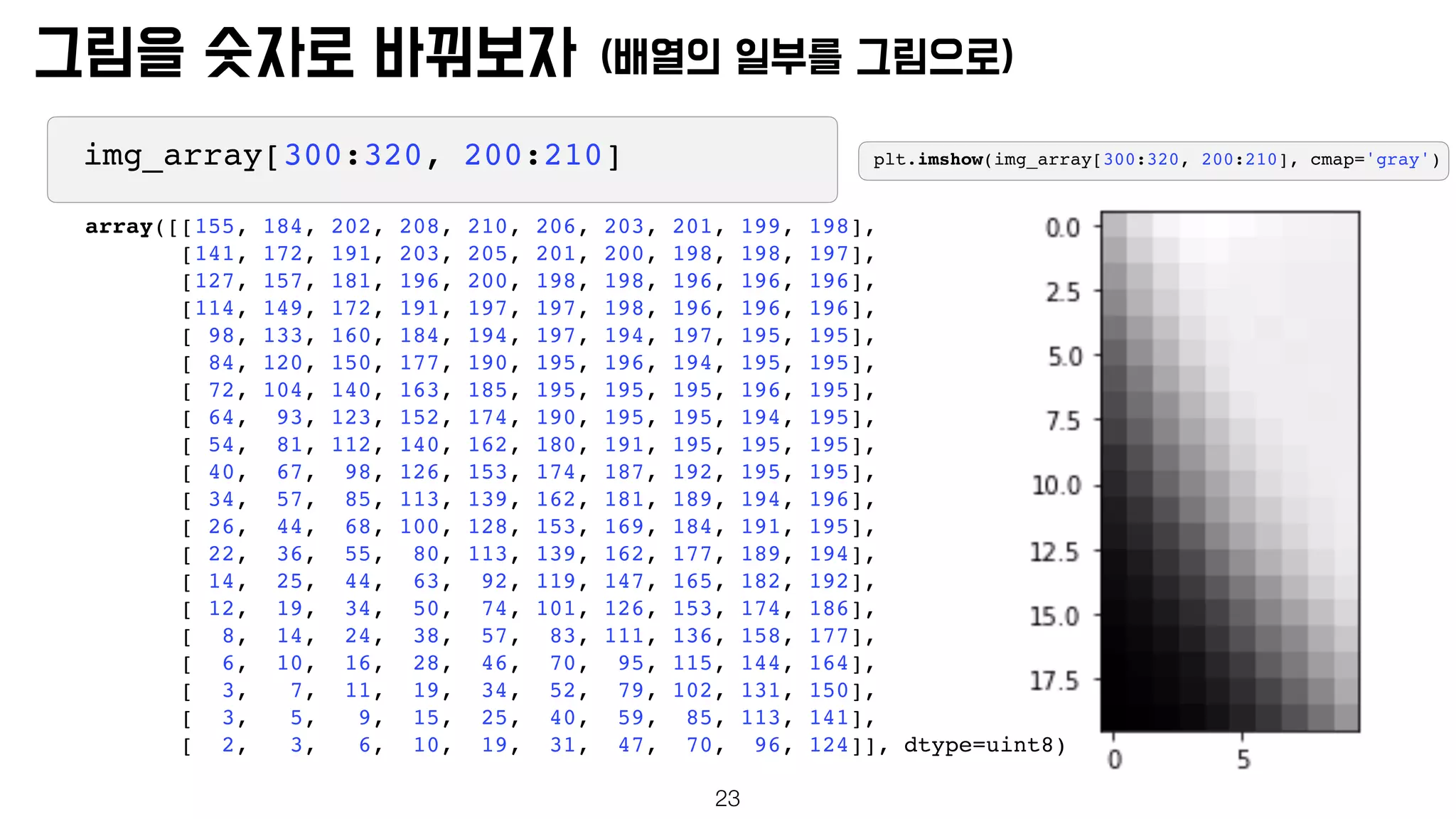The width and height of the screenshot is (1456, 819).
Task: Click the array value 127
Action: [x=215, y=281]
